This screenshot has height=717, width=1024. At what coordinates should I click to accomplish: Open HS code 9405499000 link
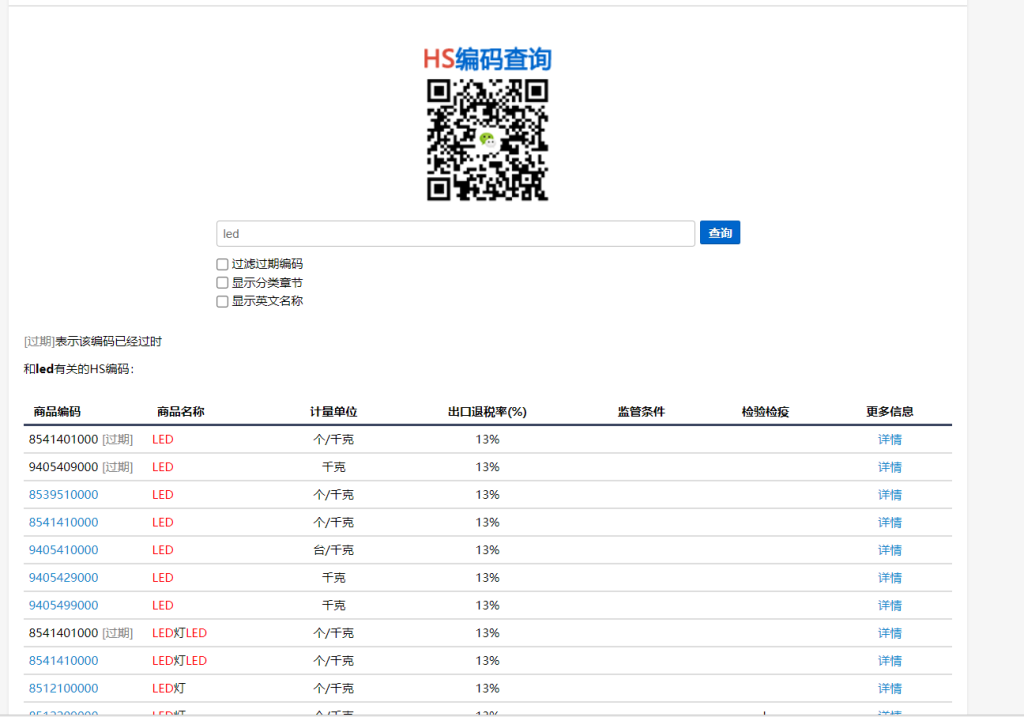tap(63, 605)
